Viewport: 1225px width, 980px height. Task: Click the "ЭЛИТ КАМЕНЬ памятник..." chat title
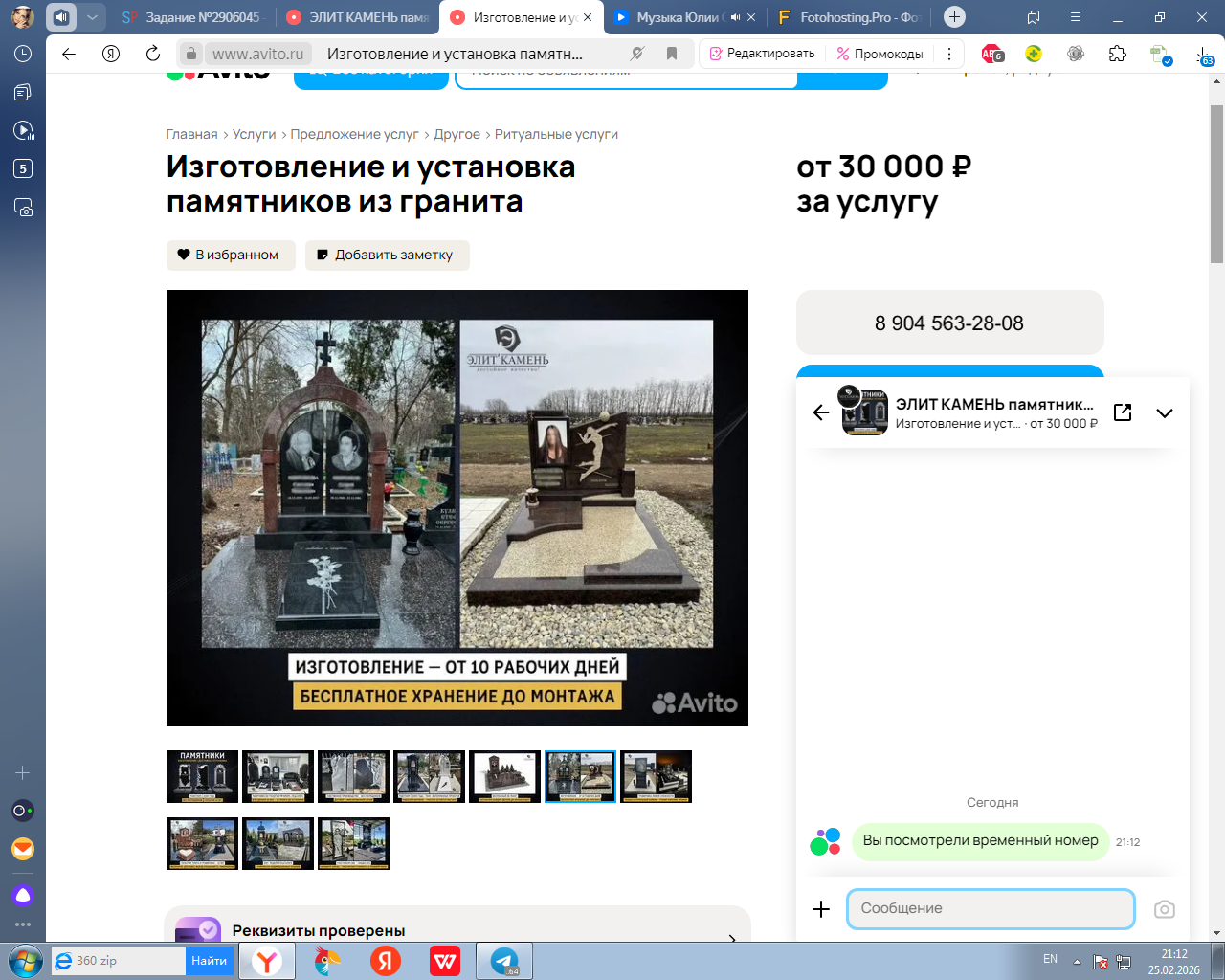point(994,404)
